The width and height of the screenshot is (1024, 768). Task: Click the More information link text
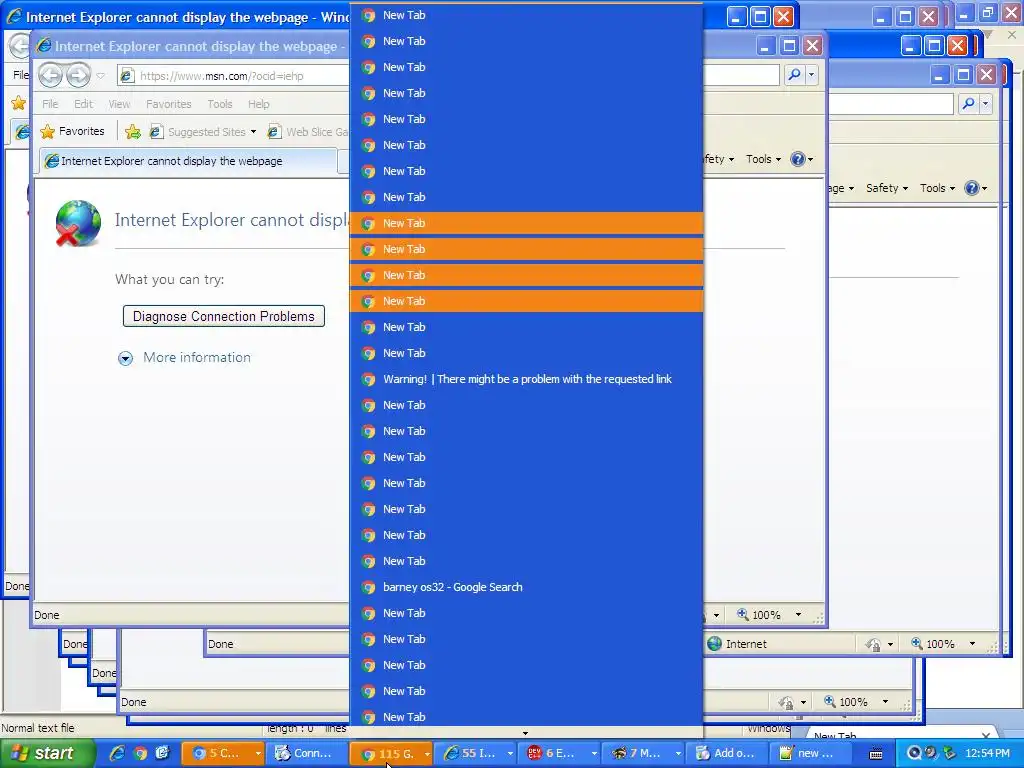click(197, 357)
